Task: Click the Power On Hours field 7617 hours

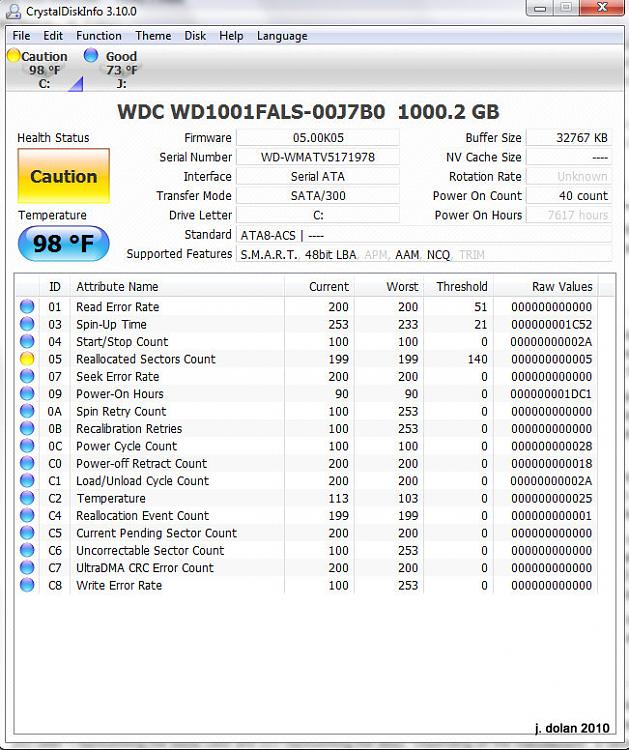Action: (569, 215)
